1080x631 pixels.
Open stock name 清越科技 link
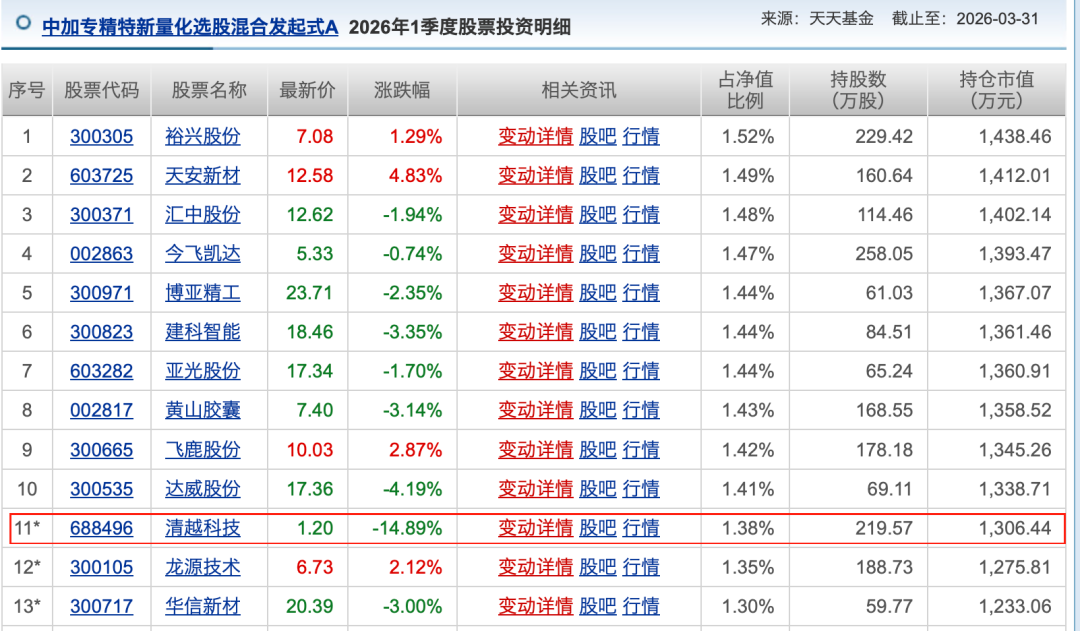click(x=202, y=528)
